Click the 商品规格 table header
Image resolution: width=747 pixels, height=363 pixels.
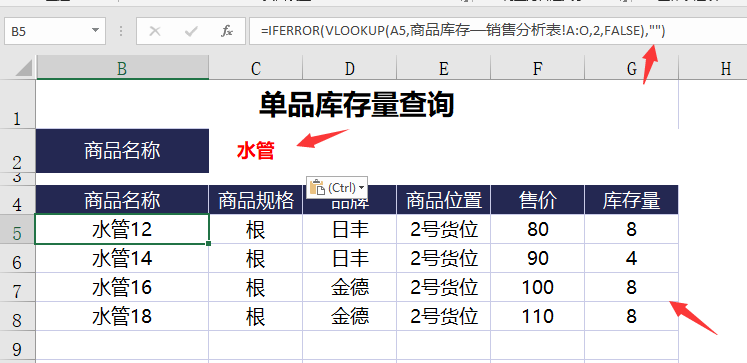pyautogui.click(x=255, y=200)
